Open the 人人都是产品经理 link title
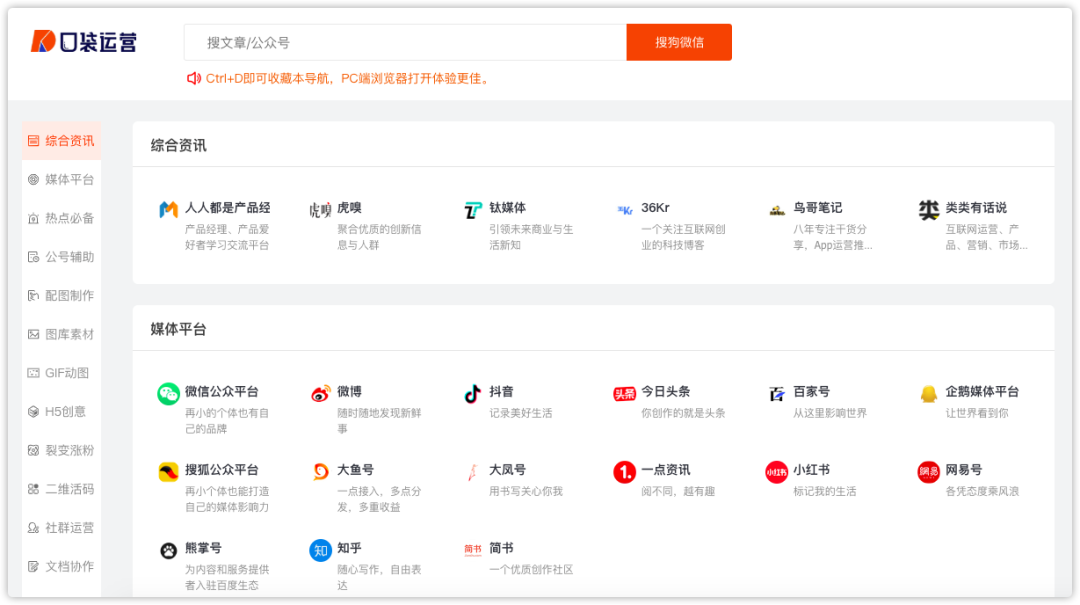This screenshot has width=1080, height=605. click(227, 207)
